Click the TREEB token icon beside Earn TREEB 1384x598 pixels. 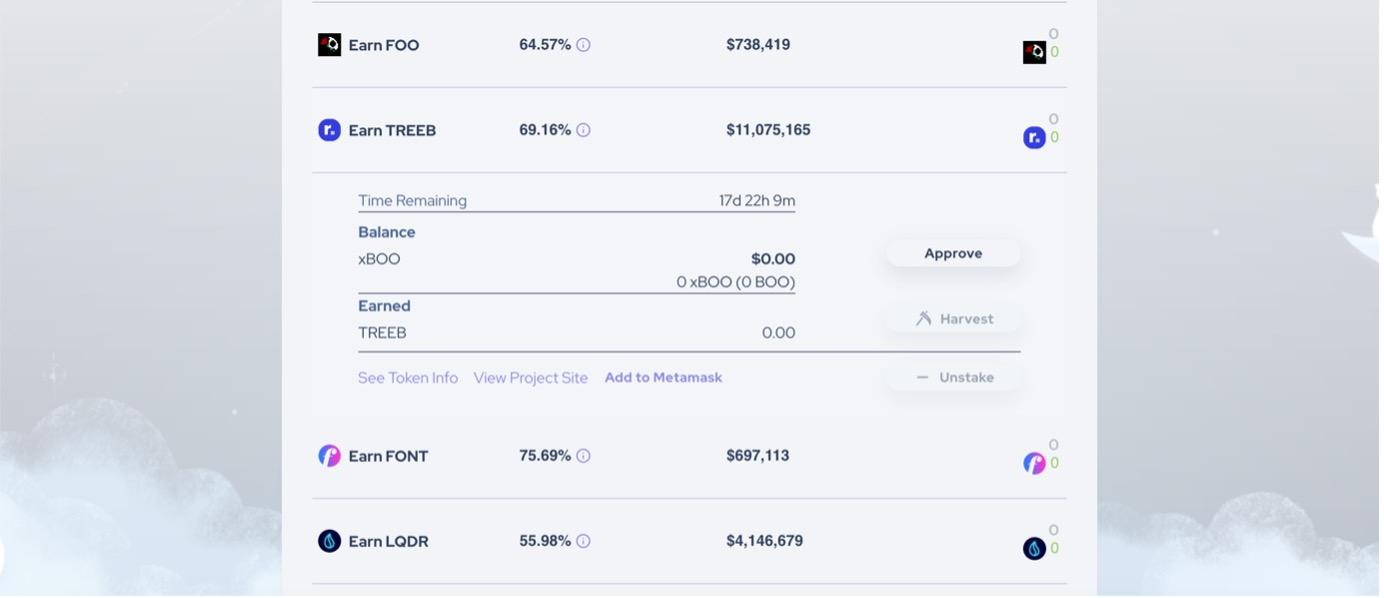(329, 130)
